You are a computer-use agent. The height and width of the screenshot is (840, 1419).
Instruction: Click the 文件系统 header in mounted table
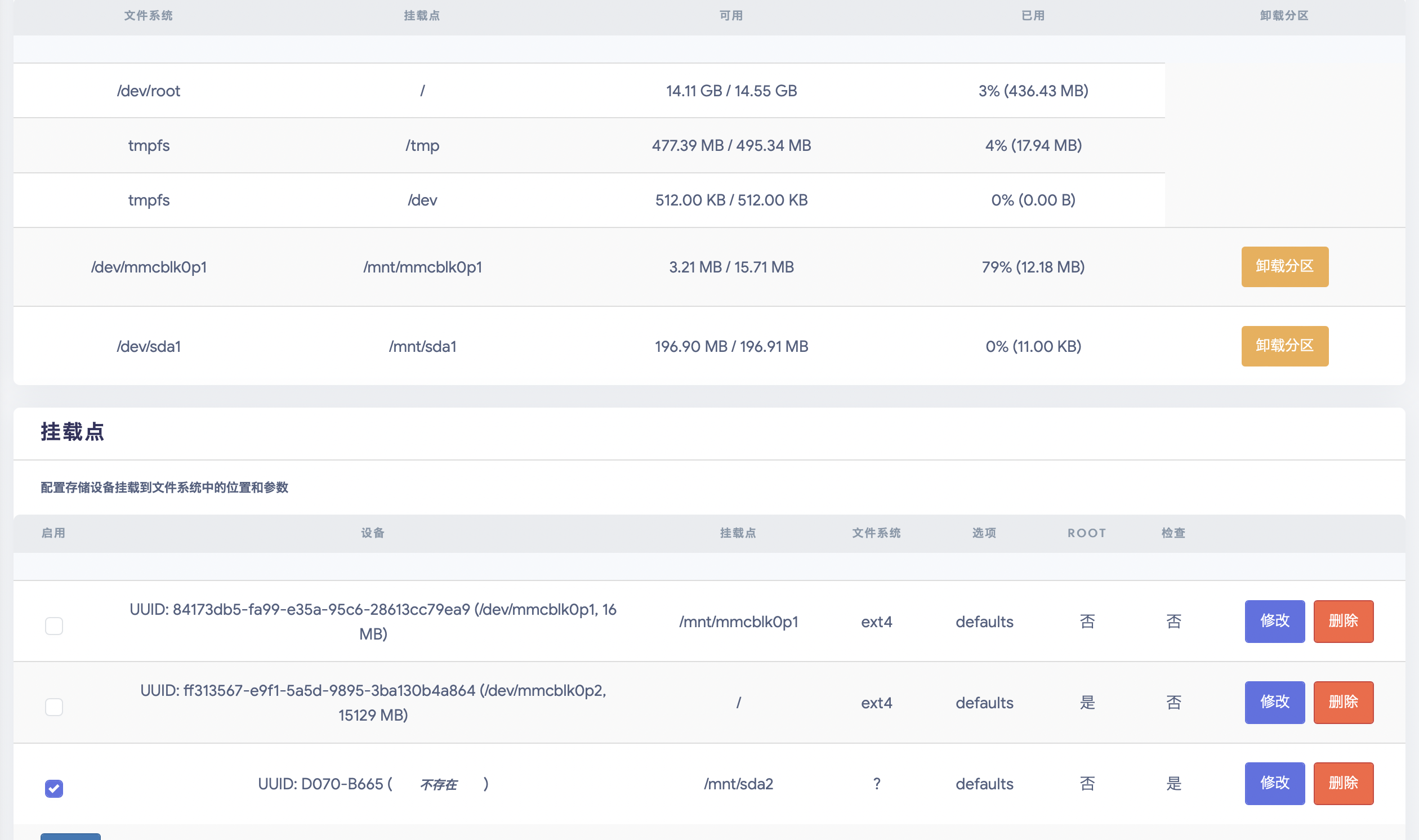148,16
